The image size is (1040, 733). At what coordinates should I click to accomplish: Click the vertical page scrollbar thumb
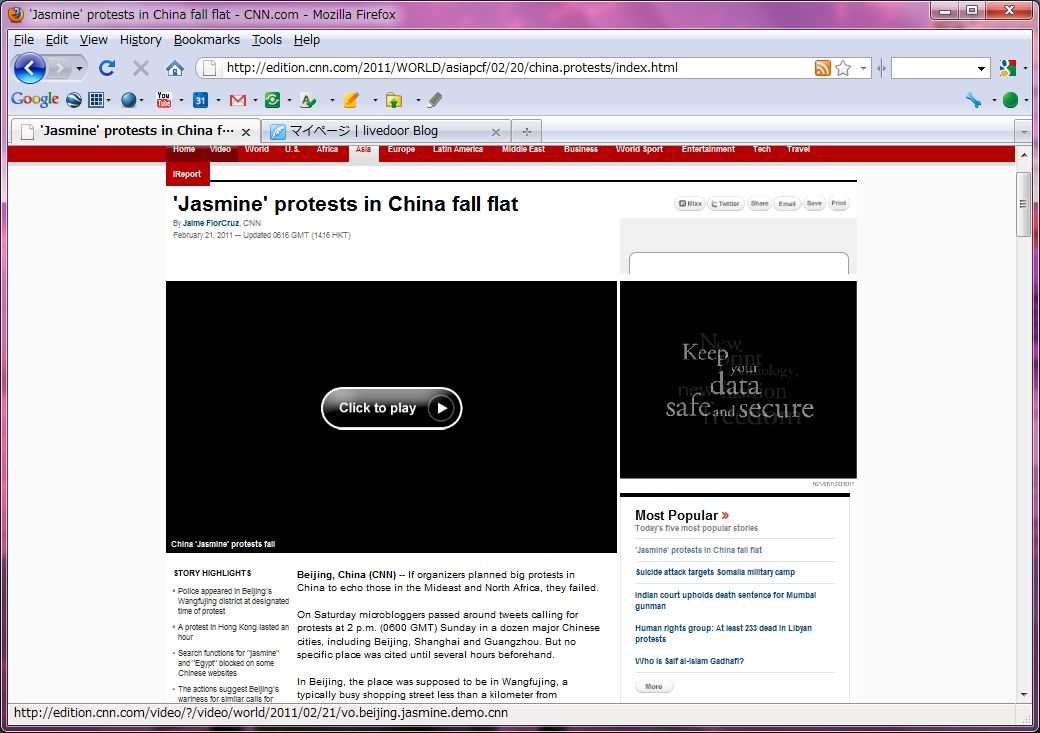pyautogui.click(x=1023, y=204)
